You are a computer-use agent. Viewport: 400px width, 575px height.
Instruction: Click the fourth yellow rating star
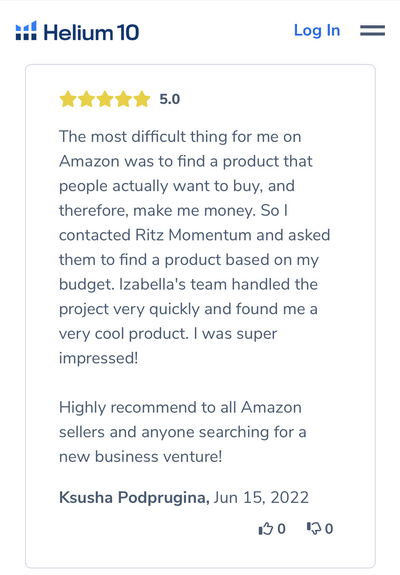124,99
